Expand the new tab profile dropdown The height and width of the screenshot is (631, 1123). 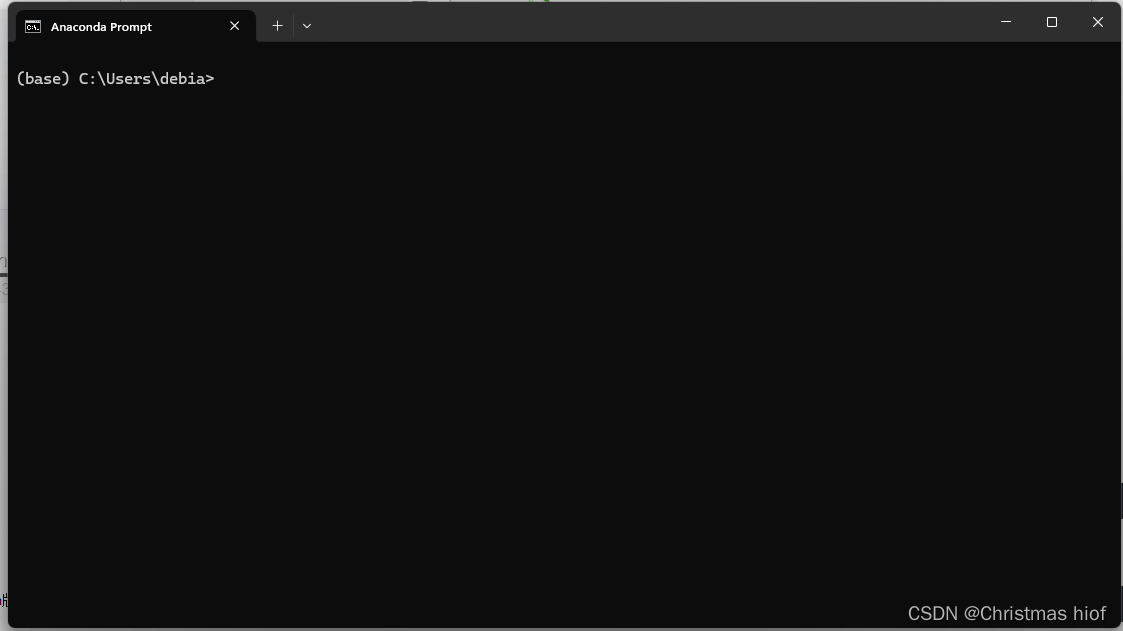(307, 26)
